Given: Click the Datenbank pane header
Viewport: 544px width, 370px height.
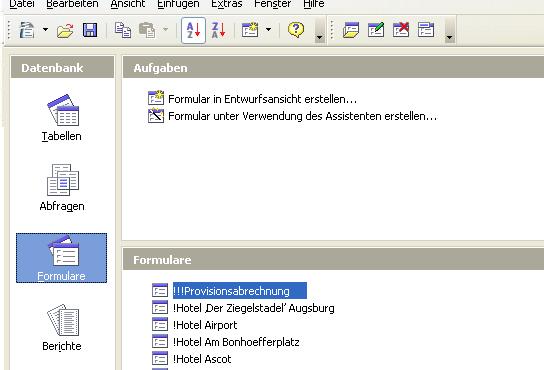Looking at the screenshot, I should (62, 67).
